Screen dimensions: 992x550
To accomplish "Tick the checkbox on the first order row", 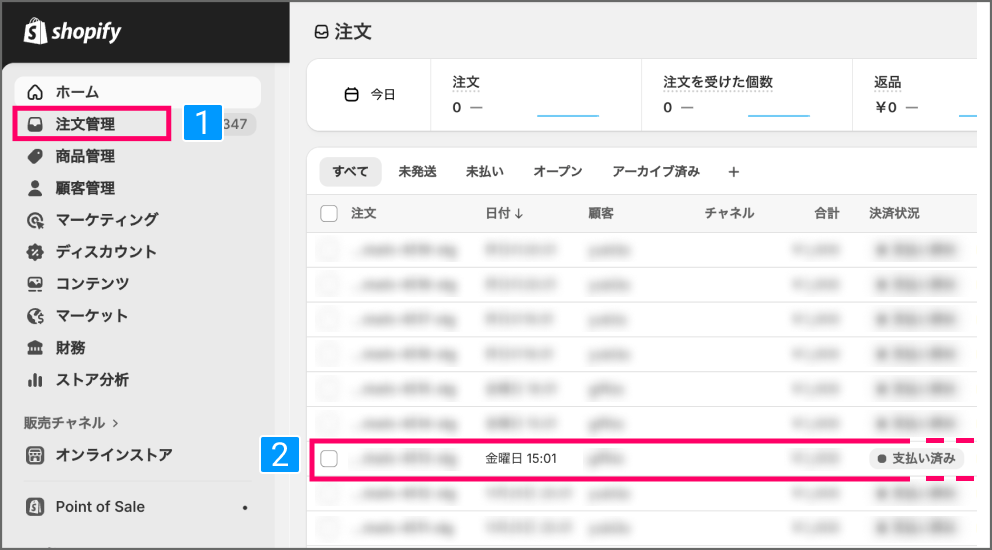I will coord(329,250).
